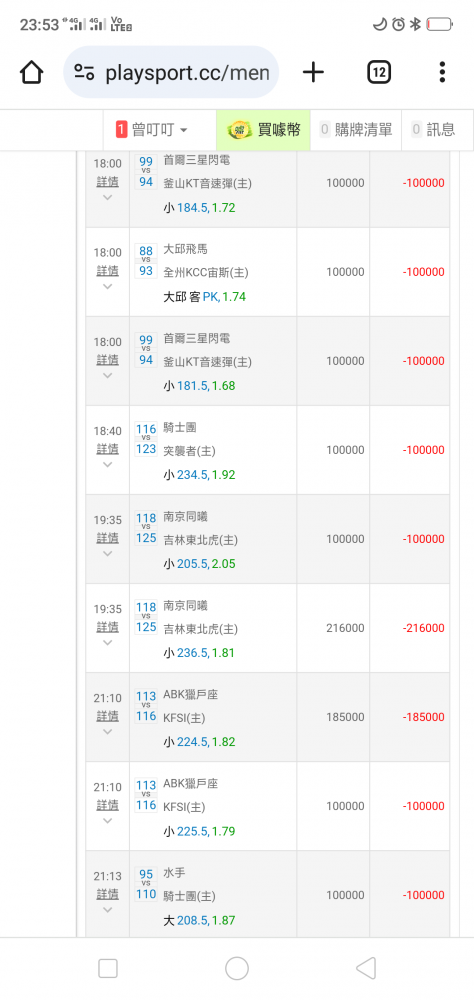
Task: Open the 買噱幣 tab
Action: 263,130
